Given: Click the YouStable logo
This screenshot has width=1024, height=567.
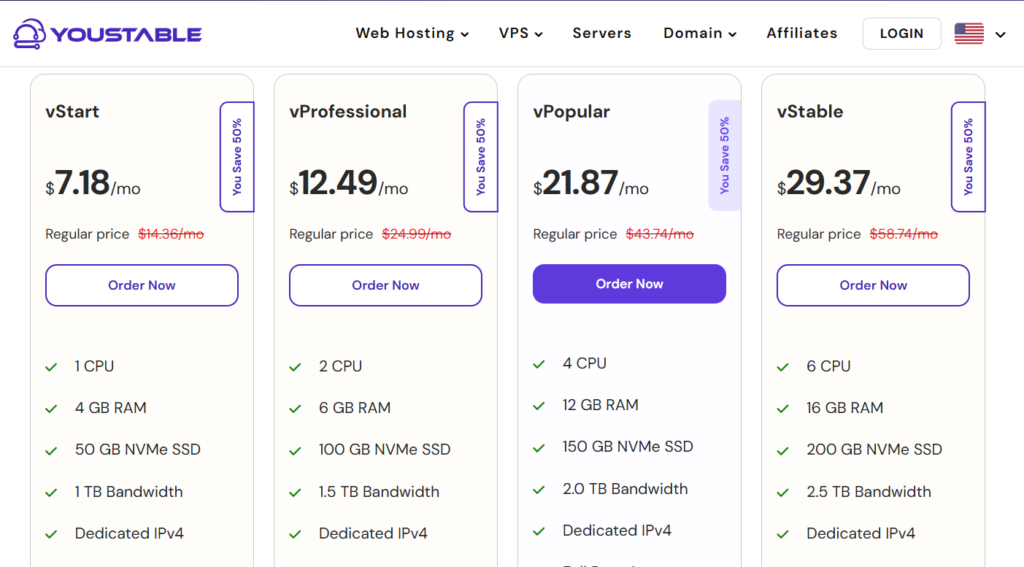Looking at the screenshot, I should (x=108, y=34).
